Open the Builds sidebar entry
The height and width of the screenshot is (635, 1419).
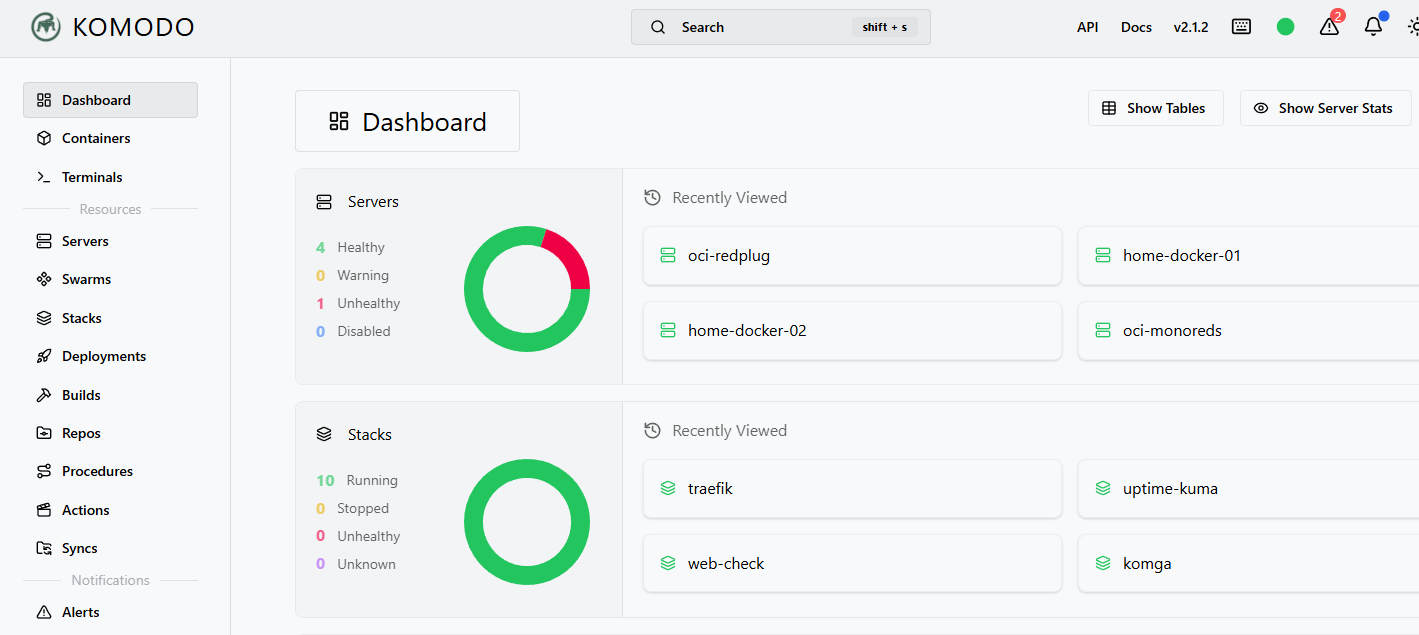click(110, 395)
